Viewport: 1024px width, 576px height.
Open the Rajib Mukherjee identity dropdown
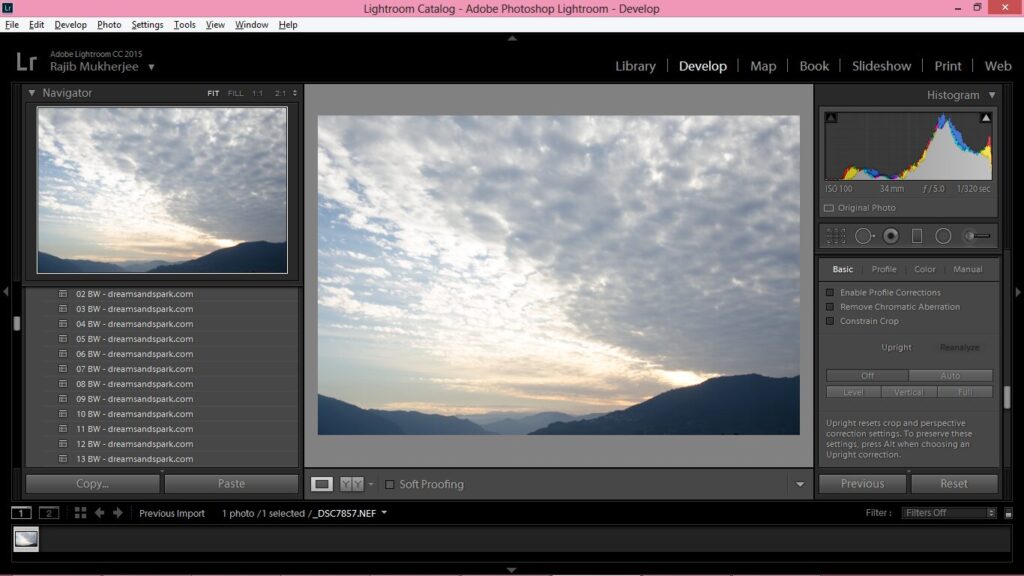click(x=151, y=67)
